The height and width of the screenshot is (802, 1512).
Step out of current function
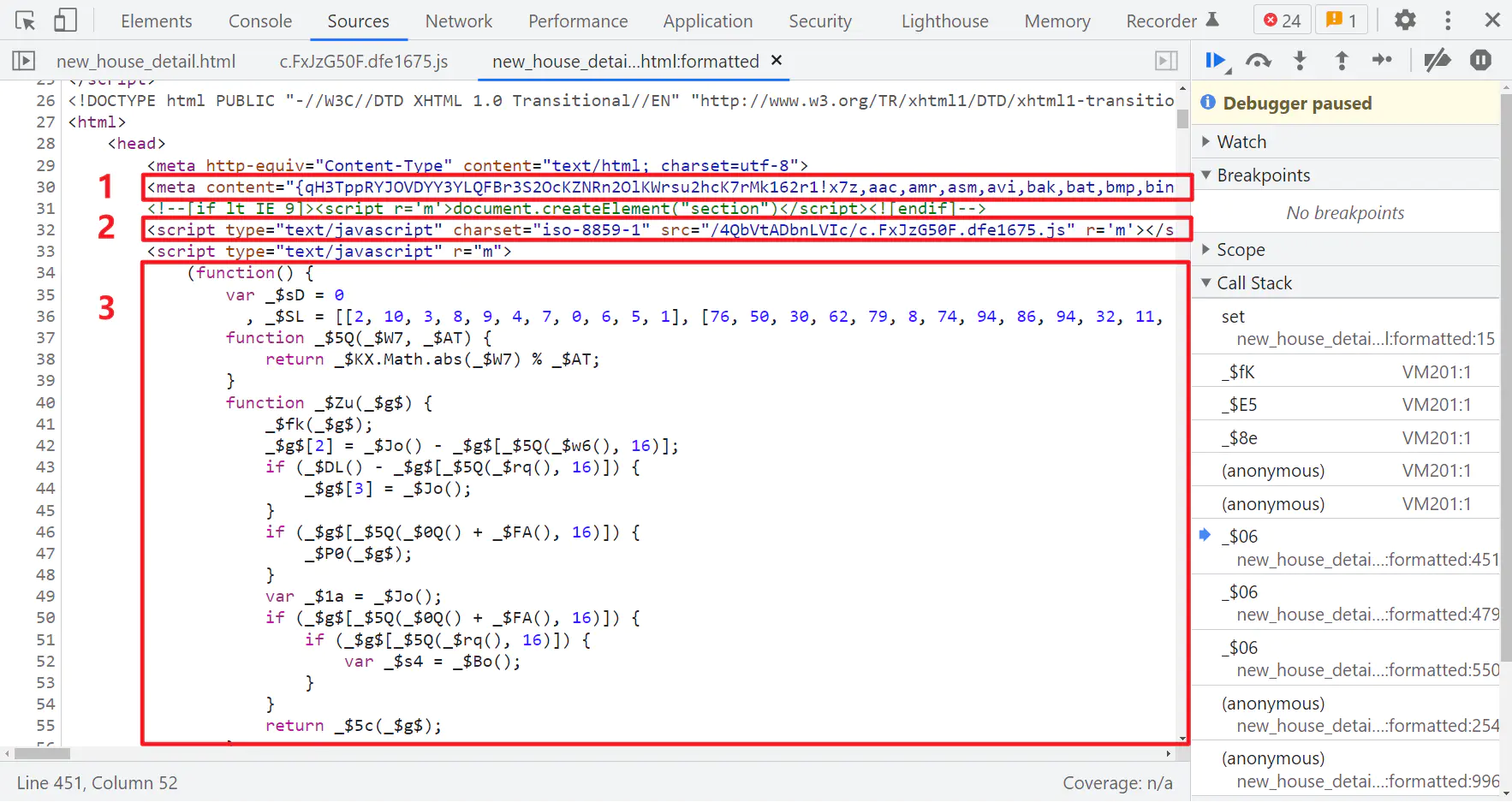[1342, 61]
